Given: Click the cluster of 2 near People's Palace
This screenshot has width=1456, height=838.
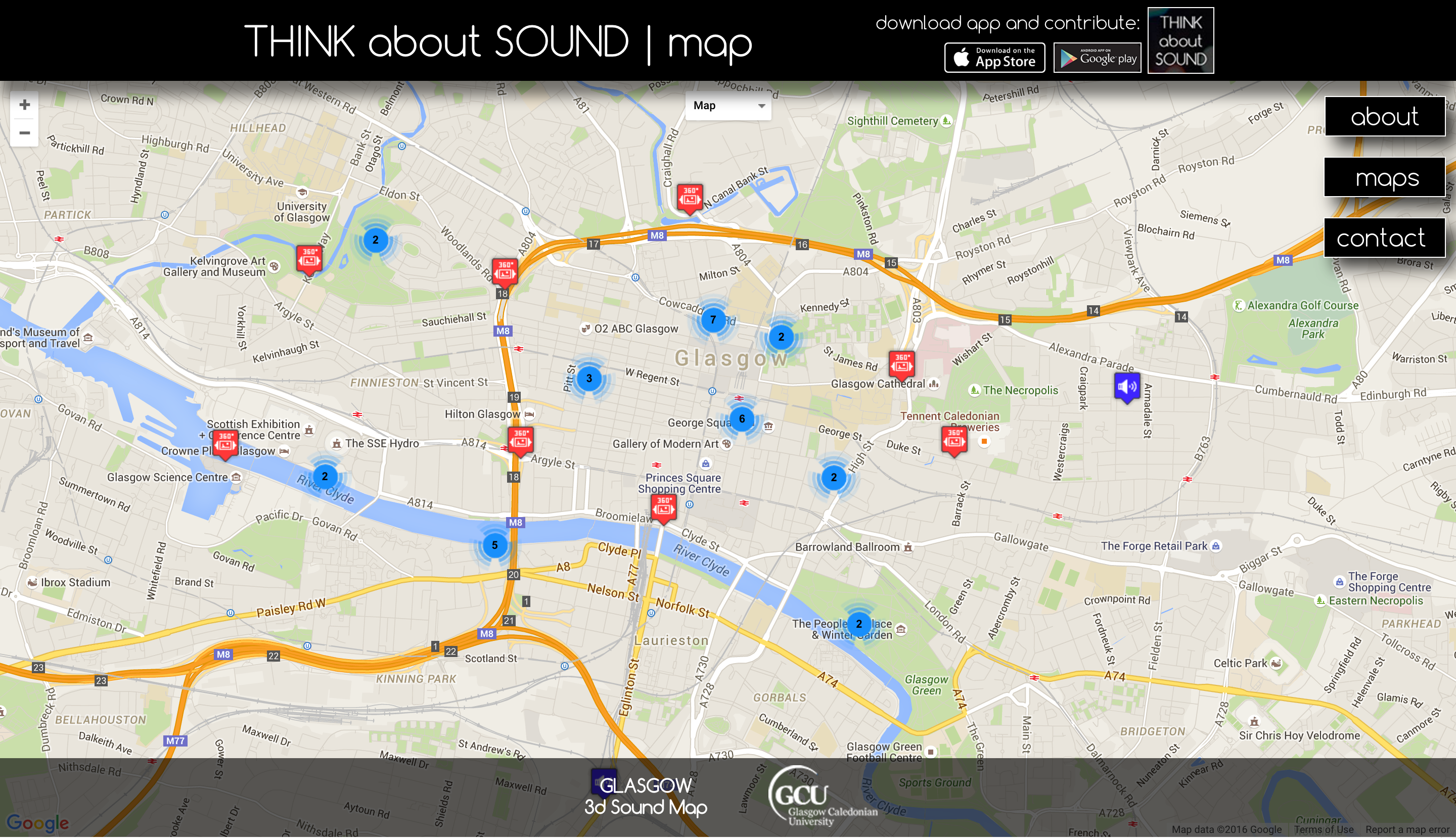Looking at the screenshot, I should 858,624.
